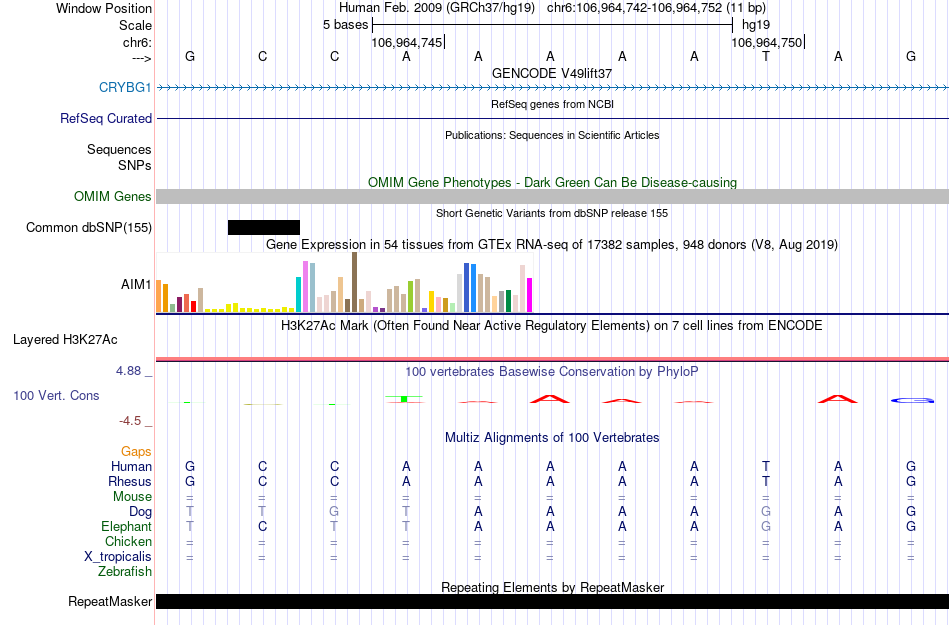Click the Scale ruler label
The image size is (950, 625).
[135, 25]
